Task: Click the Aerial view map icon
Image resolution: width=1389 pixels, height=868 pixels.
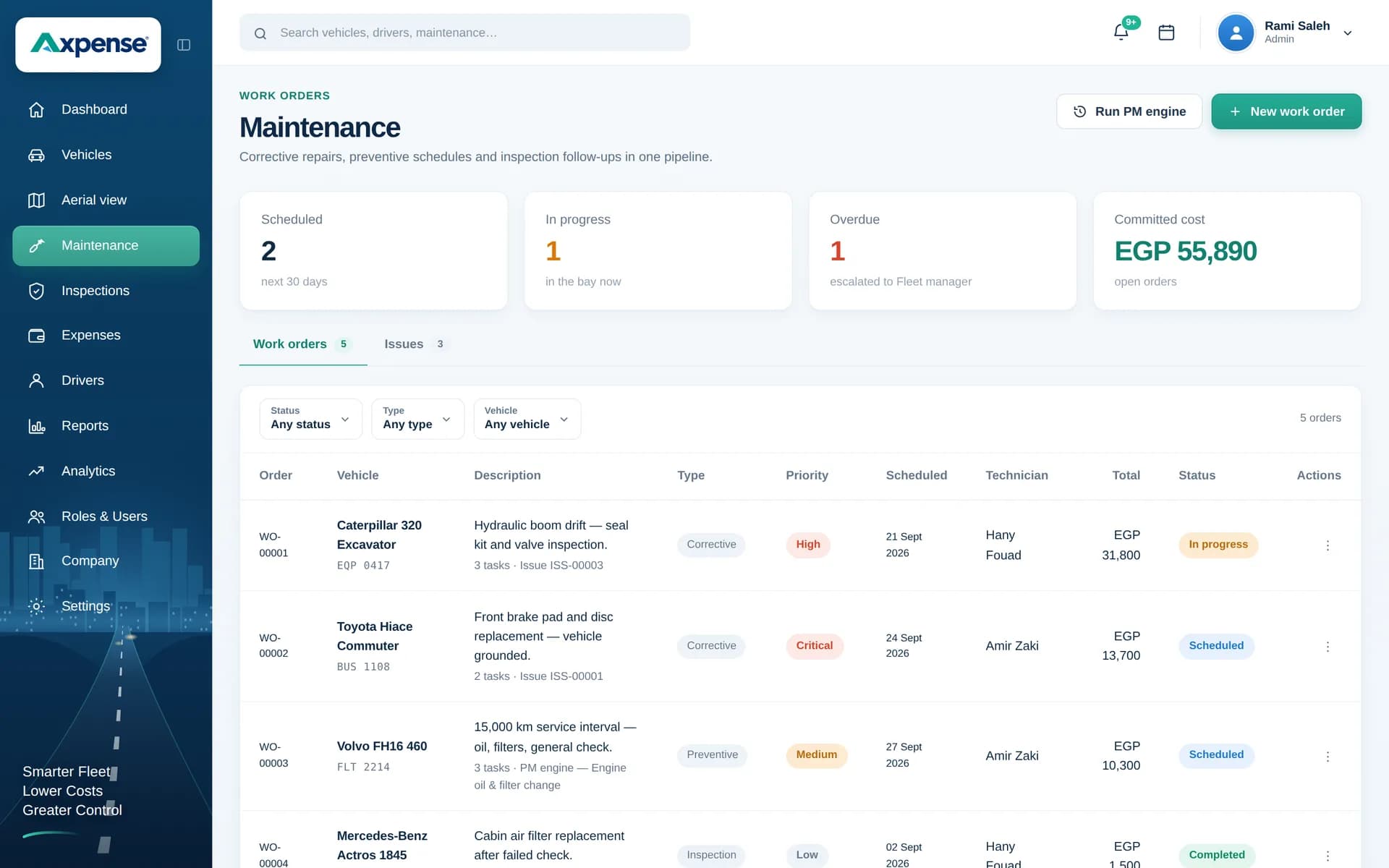Action: click(x=36, y=200)
